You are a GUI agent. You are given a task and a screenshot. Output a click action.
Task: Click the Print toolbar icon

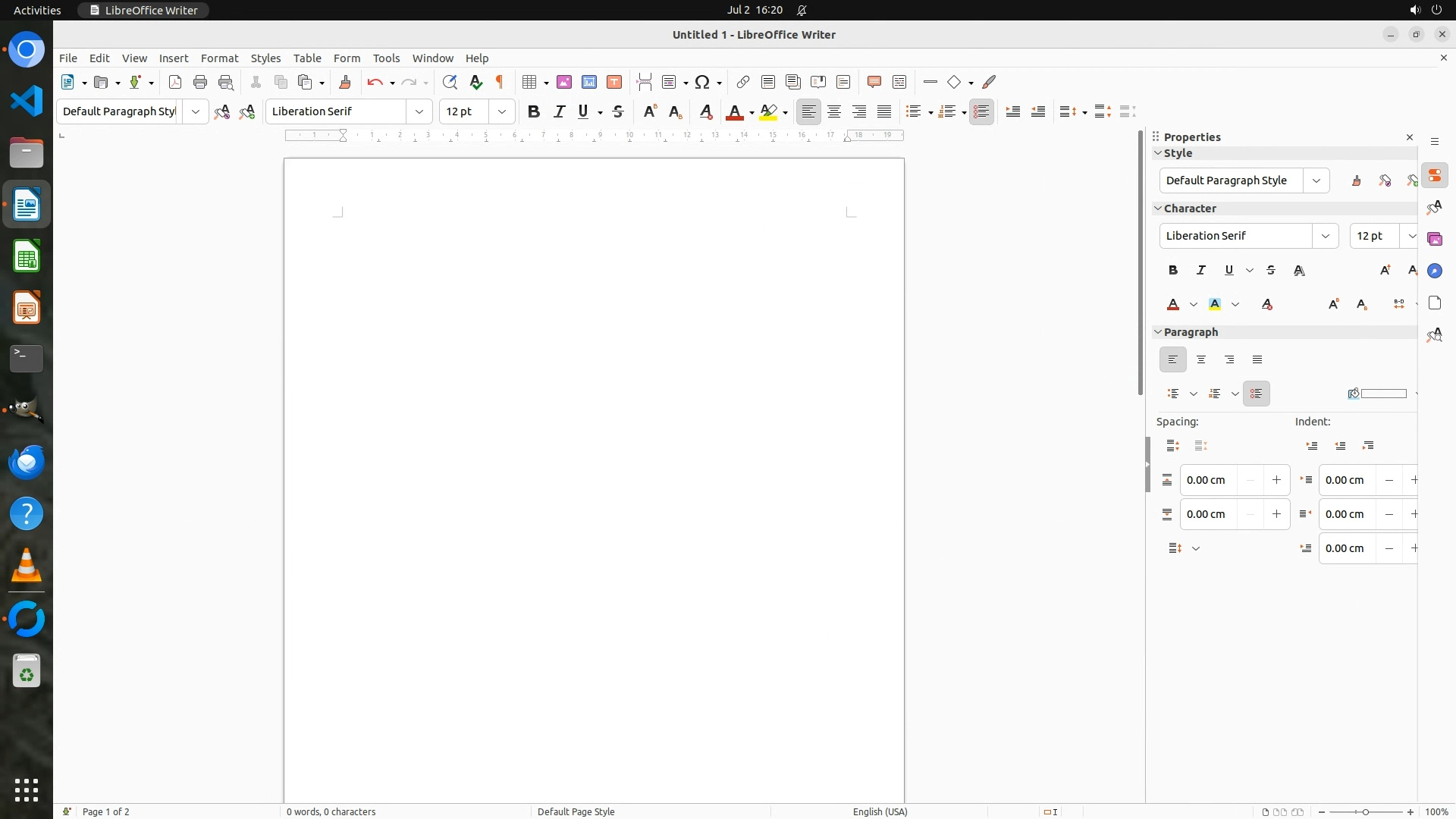(200, 82)
